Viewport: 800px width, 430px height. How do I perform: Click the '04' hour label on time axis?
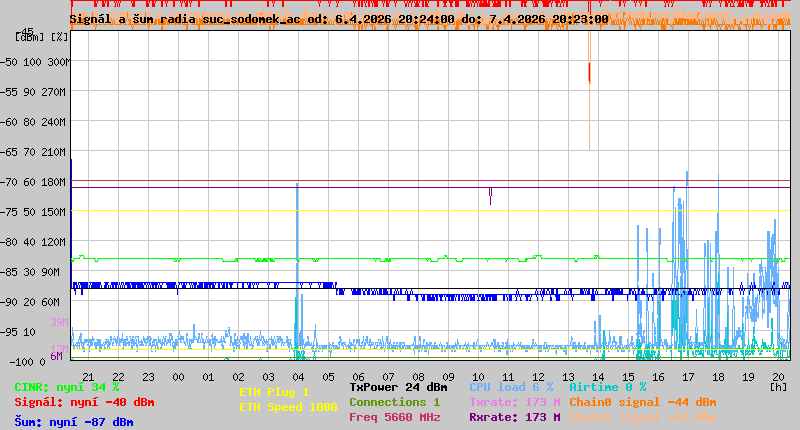click(x=298, y=377)
